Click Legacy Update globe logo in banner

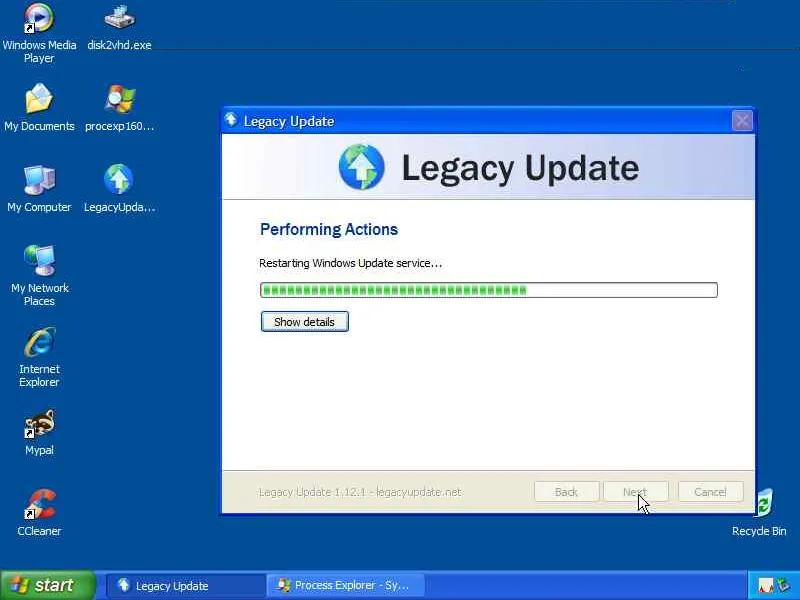point(361,167)
